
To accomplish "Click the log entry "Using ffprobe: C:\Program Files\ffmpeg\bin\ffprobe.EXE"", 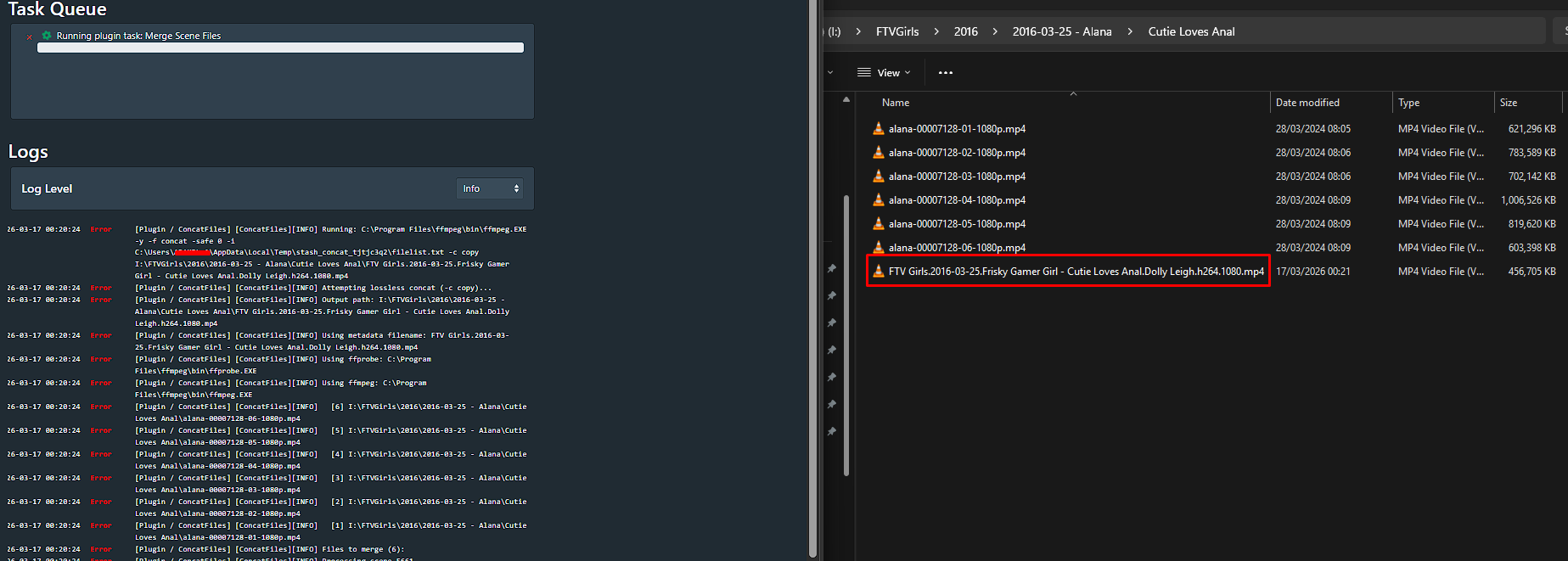I will [283, 365].
